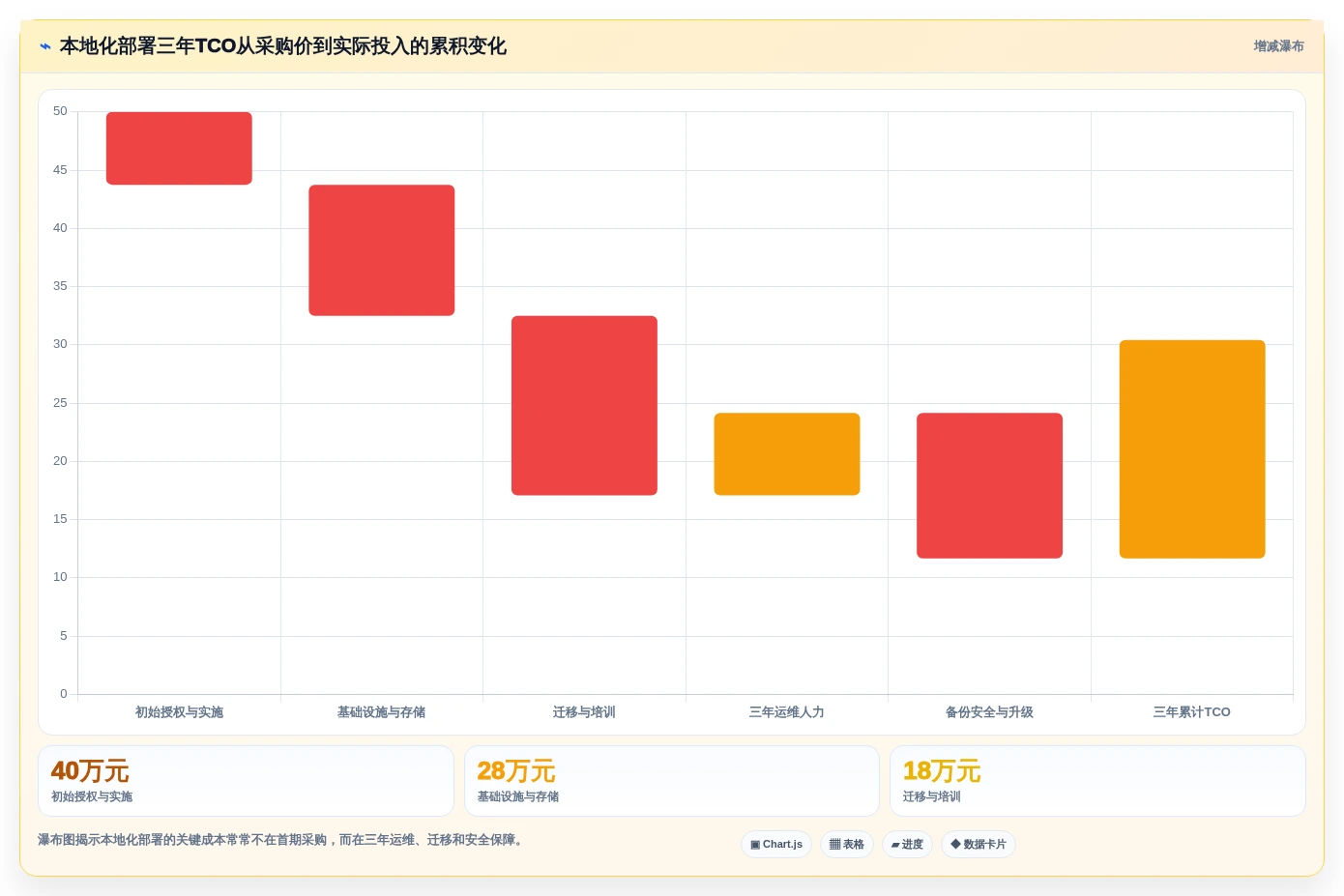1344x896 pixels.
Task: Click the 18万元 迁移与培训 data card
Action: 1097,781
